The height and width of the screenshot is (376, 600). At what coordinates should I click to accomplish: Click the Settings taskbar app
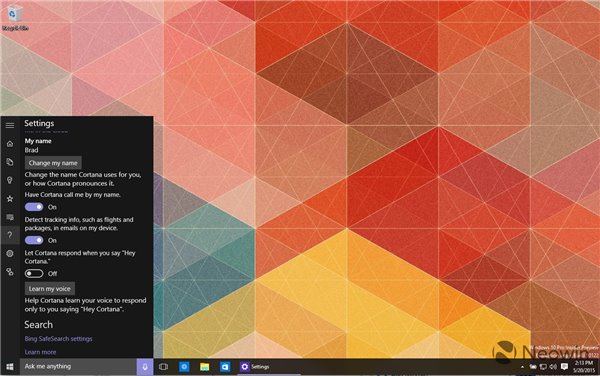click(255, 367)
